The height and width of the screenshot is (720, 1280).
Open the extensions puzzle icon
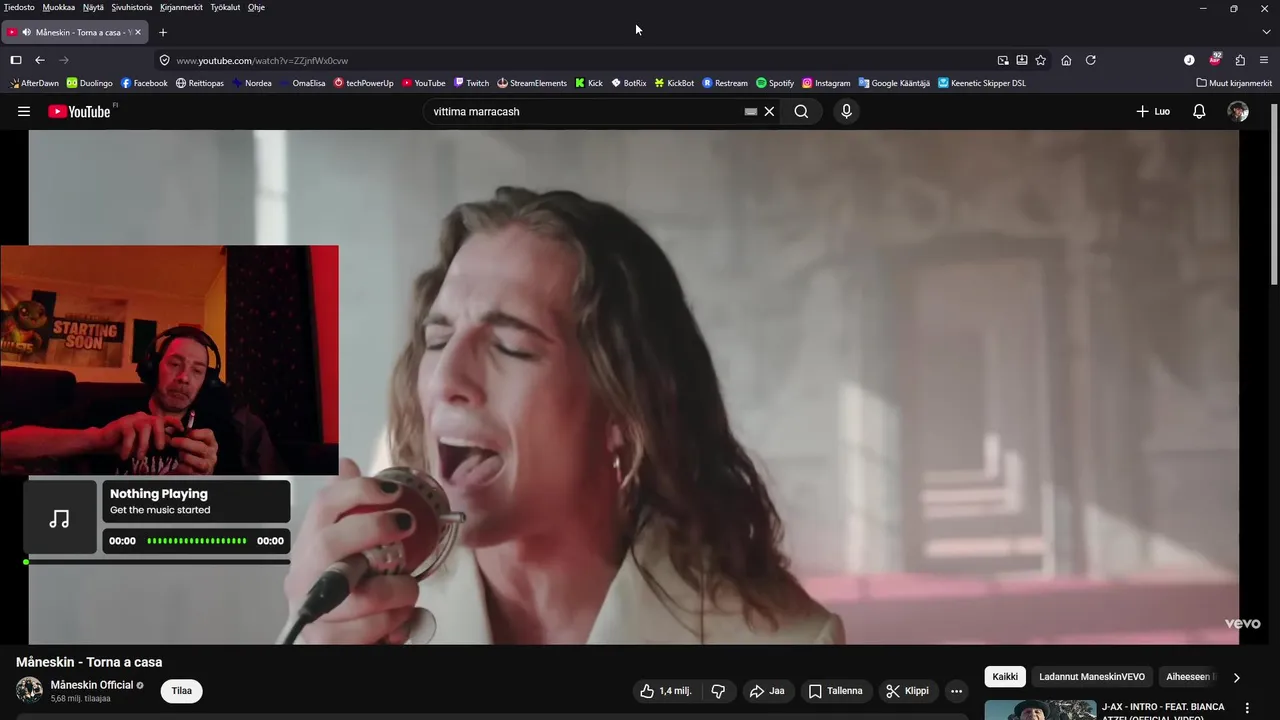click(x=1240, y=60)
